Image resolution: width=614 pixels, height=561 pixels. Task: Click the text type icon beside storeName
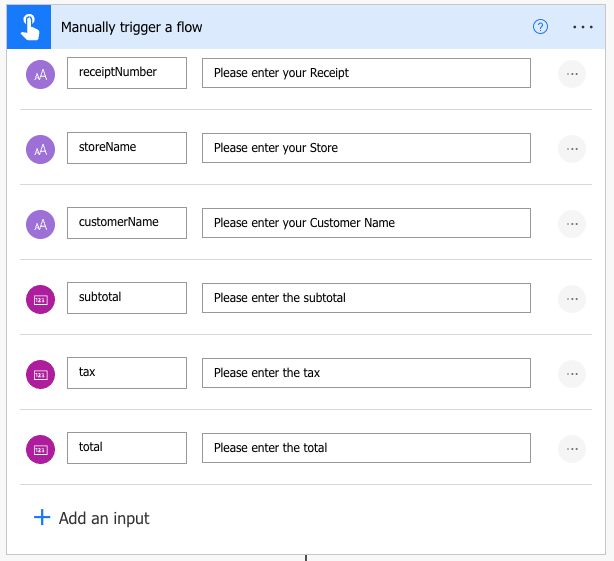40,148
